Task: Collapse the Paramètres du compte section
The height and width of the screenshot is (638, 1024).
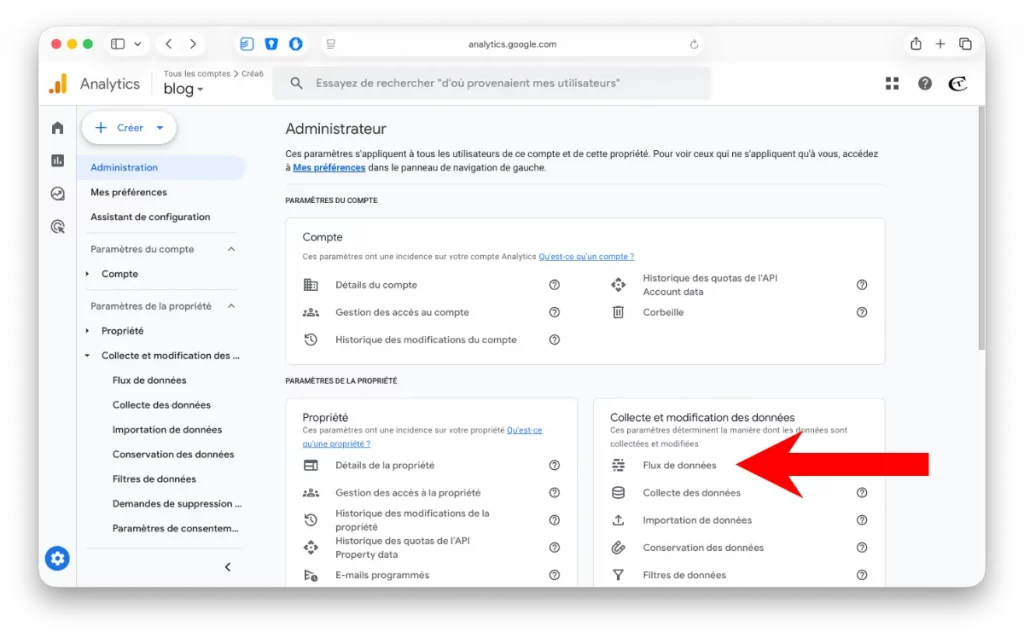Action: tap(229, 248)
